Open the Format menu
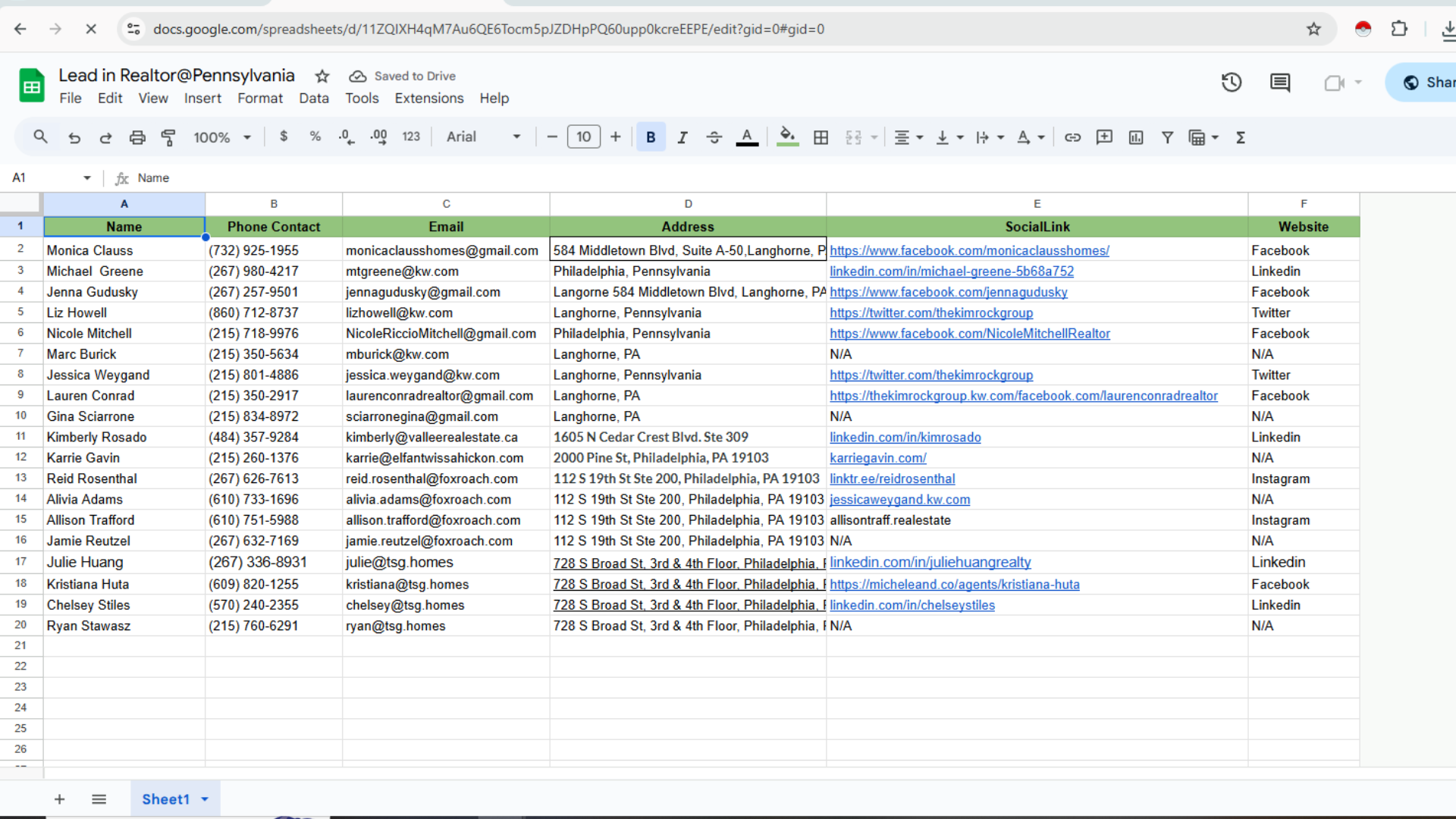This screenshot has width=1456, height=819. click(x=259, y=99)
